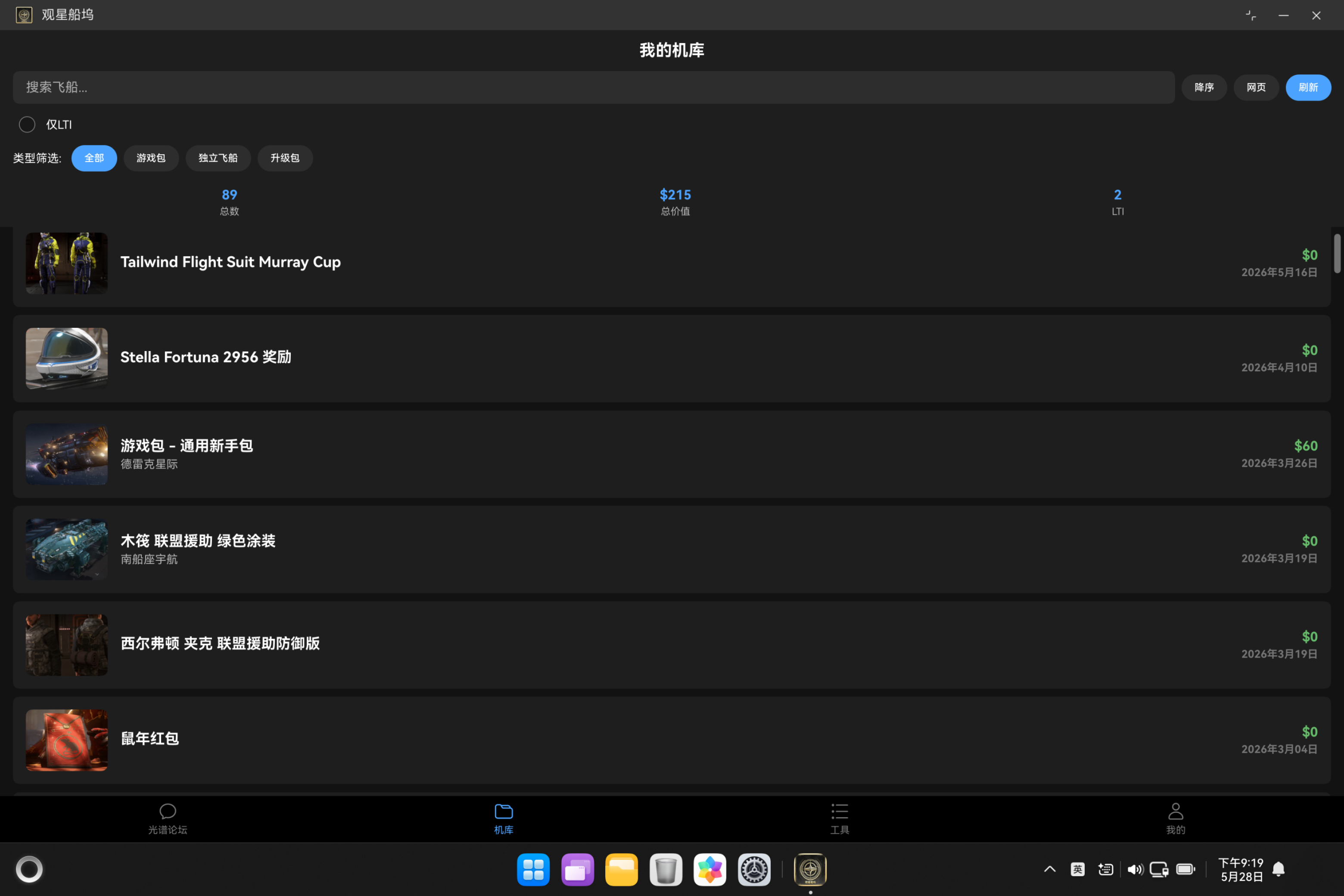Open the system launcher circle button
The height and width of the screenshot is (896, 1344).
(29, 869)
